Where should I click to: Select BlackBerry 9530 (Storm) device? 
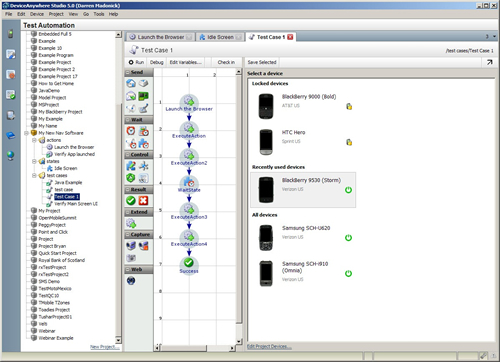pos(303,190)
